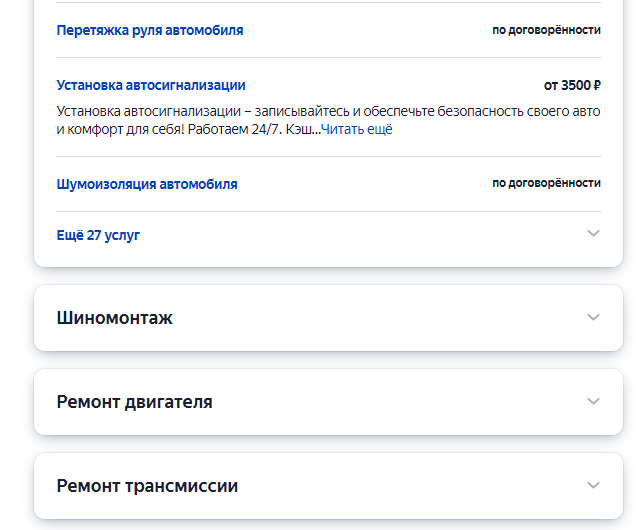The width and height of the screenshot is (639, 530).
Task: Show more services using Ещё 27 услуг chevron
Action: tap(593, 234)
